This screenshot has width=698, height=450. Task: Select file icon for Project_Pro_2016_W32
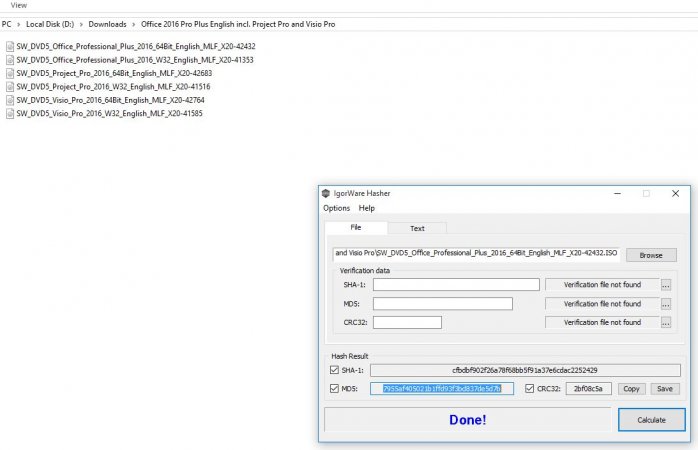[x=10, y=86]
